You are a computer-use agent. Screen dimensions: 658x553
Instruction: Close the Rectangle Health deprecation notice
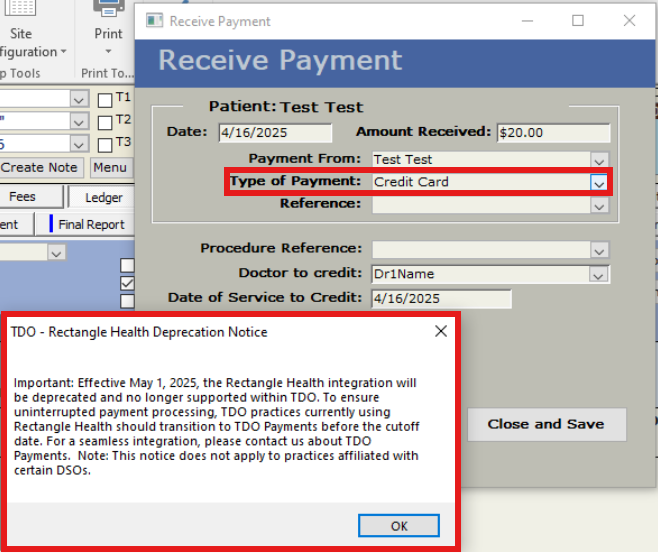(x=440, y=332)
